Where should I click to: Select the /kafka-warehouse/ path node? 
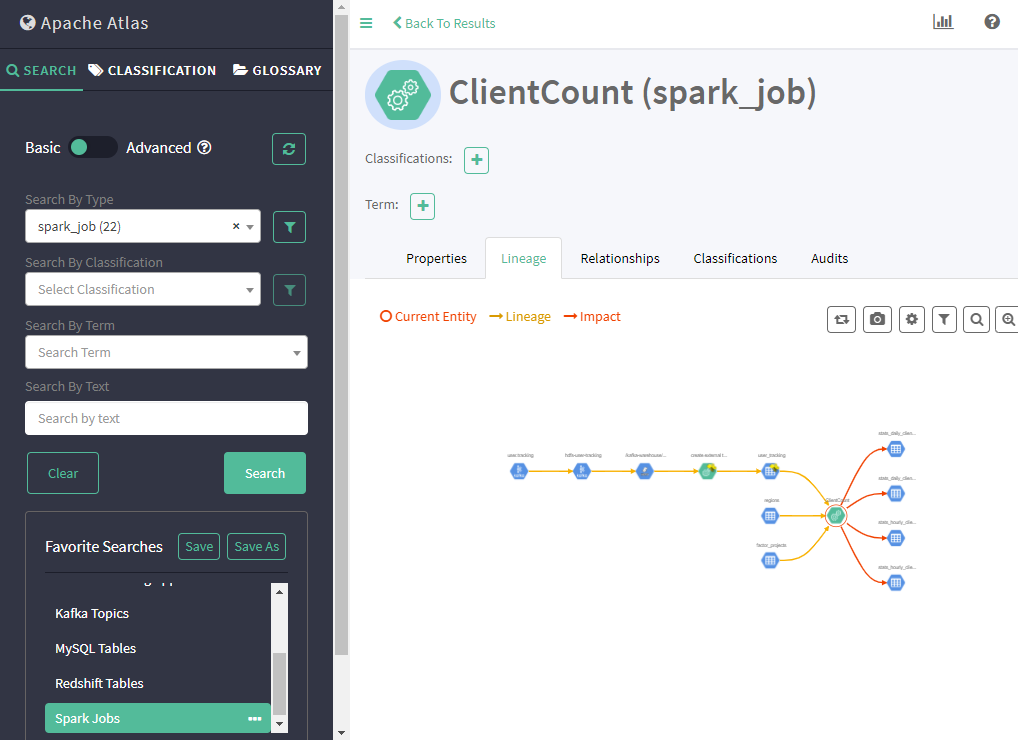pyautogui.click(x=645, y=471)
